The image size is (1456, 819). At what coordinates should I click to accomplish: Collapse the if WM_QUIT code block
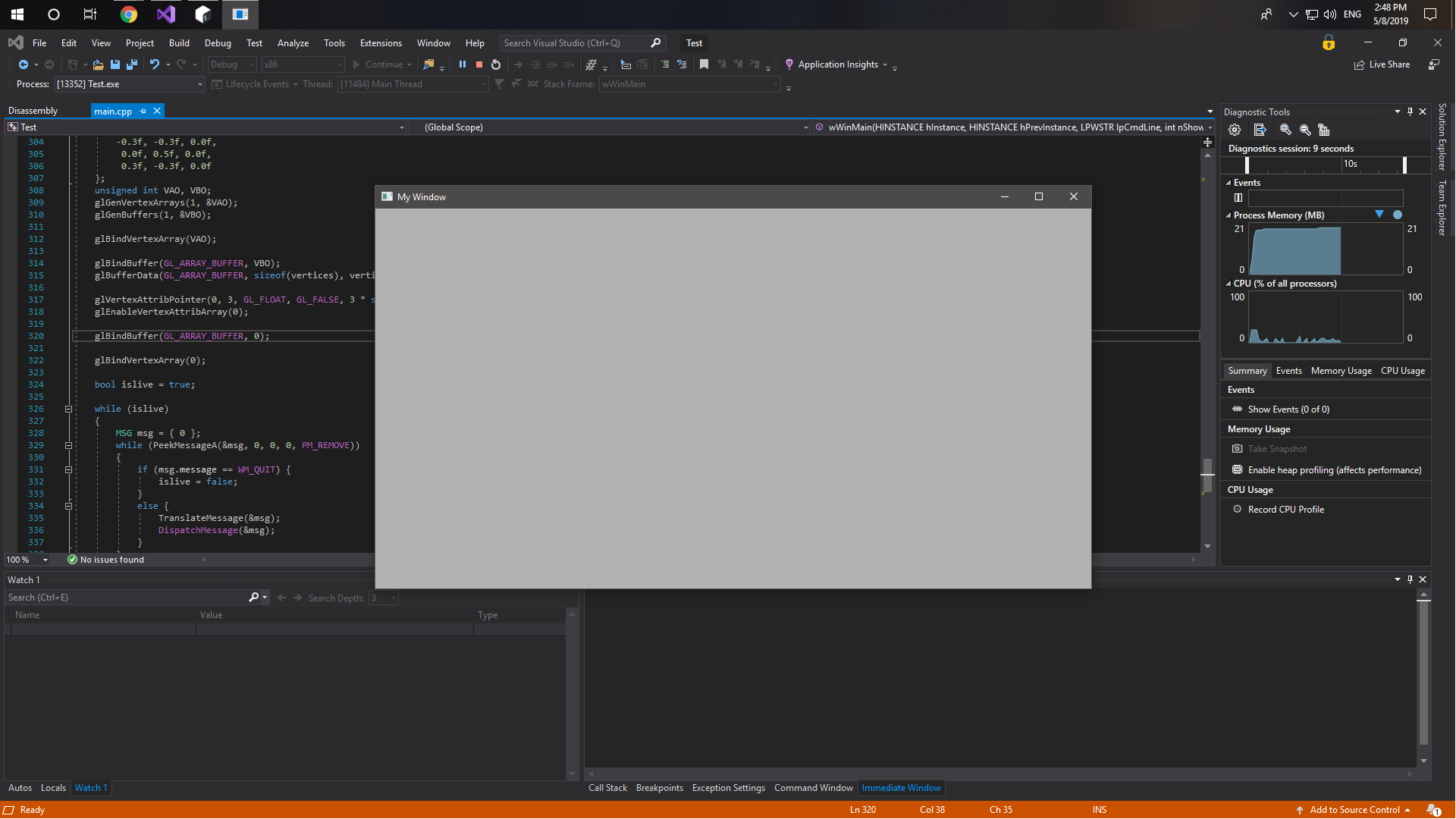click(x=68, y=470)
